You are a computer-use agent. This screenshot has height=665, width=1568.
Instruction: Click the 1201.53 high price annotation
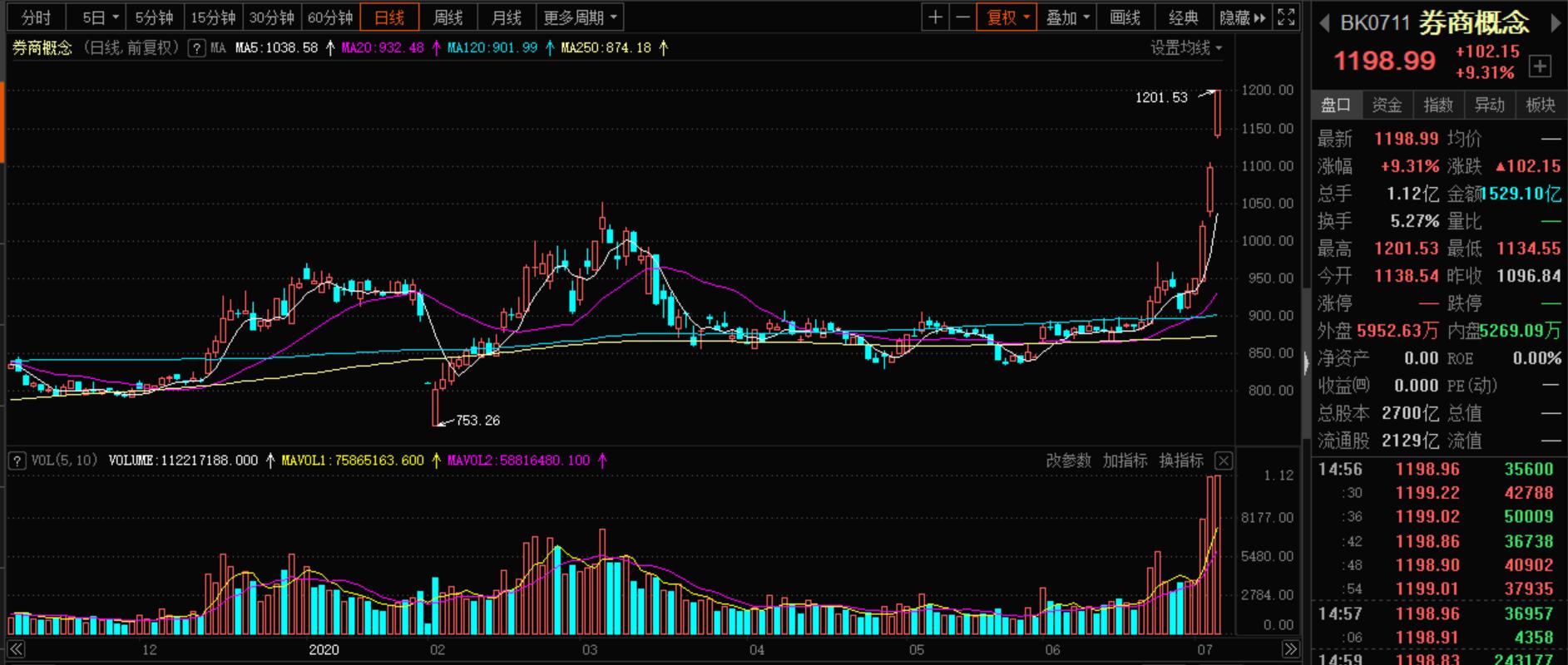[1161, 98]
